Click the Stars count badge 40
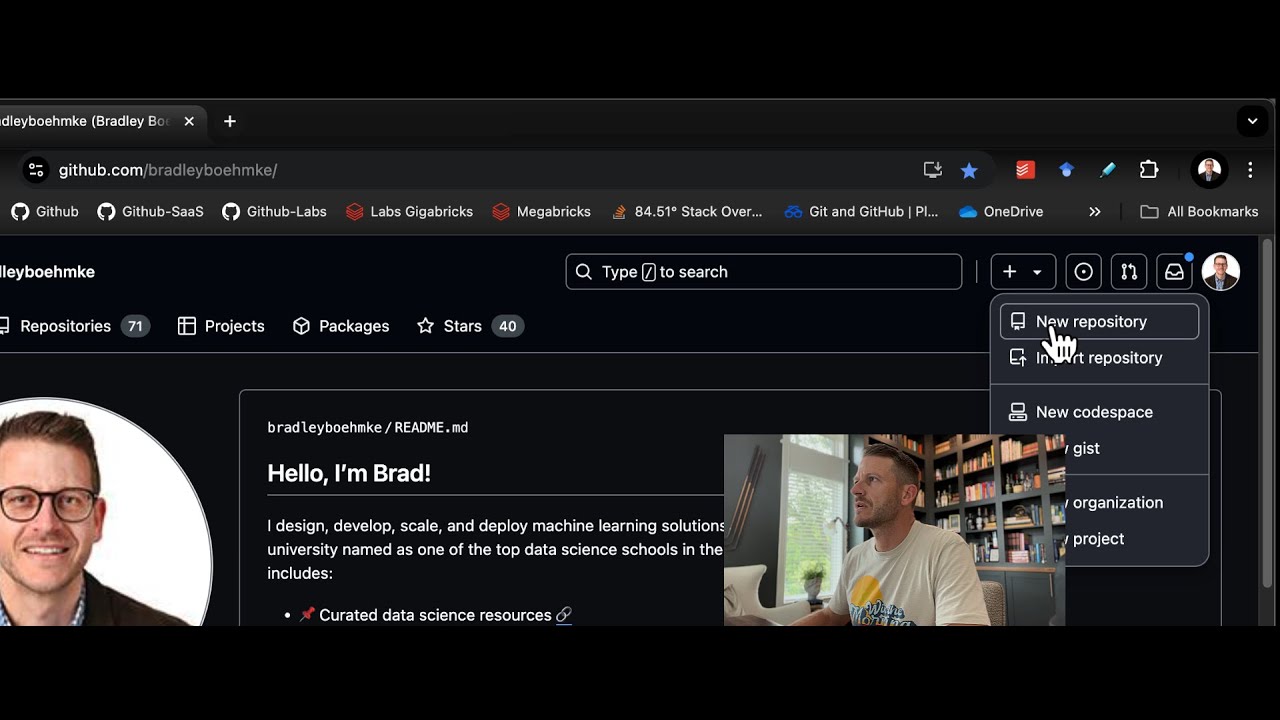Screen dimensions: 1280x720 pyautogui.click(x=507, y=326)
